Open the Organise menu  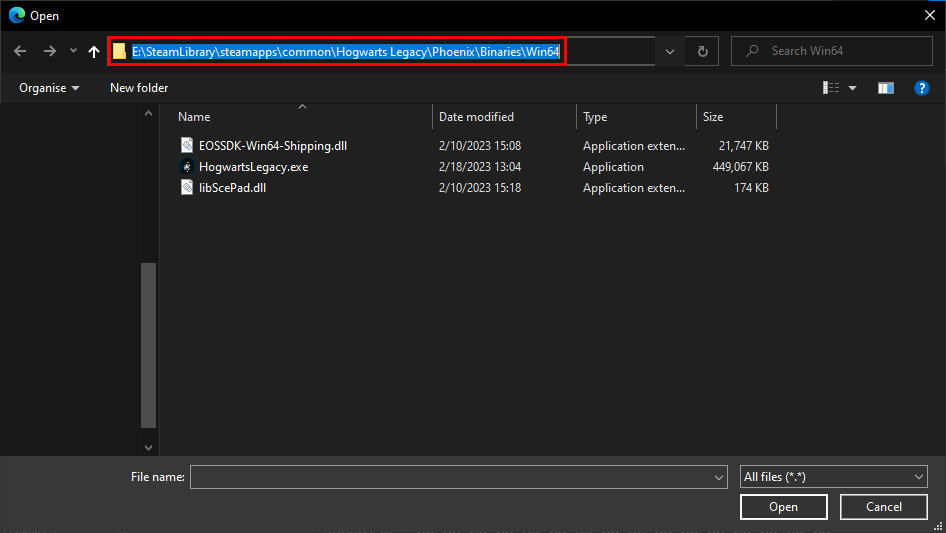[49, 88]
